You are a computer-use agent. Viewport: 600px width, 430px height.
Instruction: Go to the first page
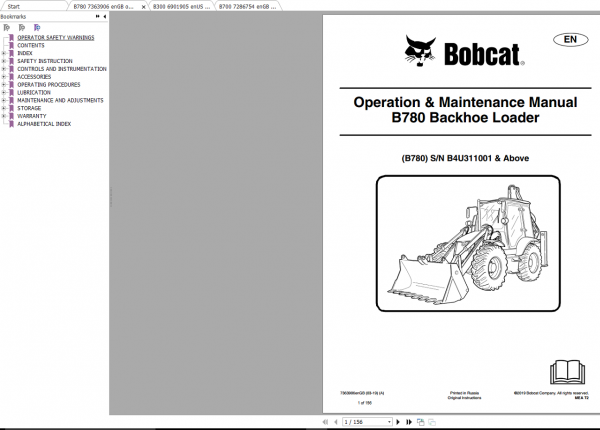(x=325, y=422)
